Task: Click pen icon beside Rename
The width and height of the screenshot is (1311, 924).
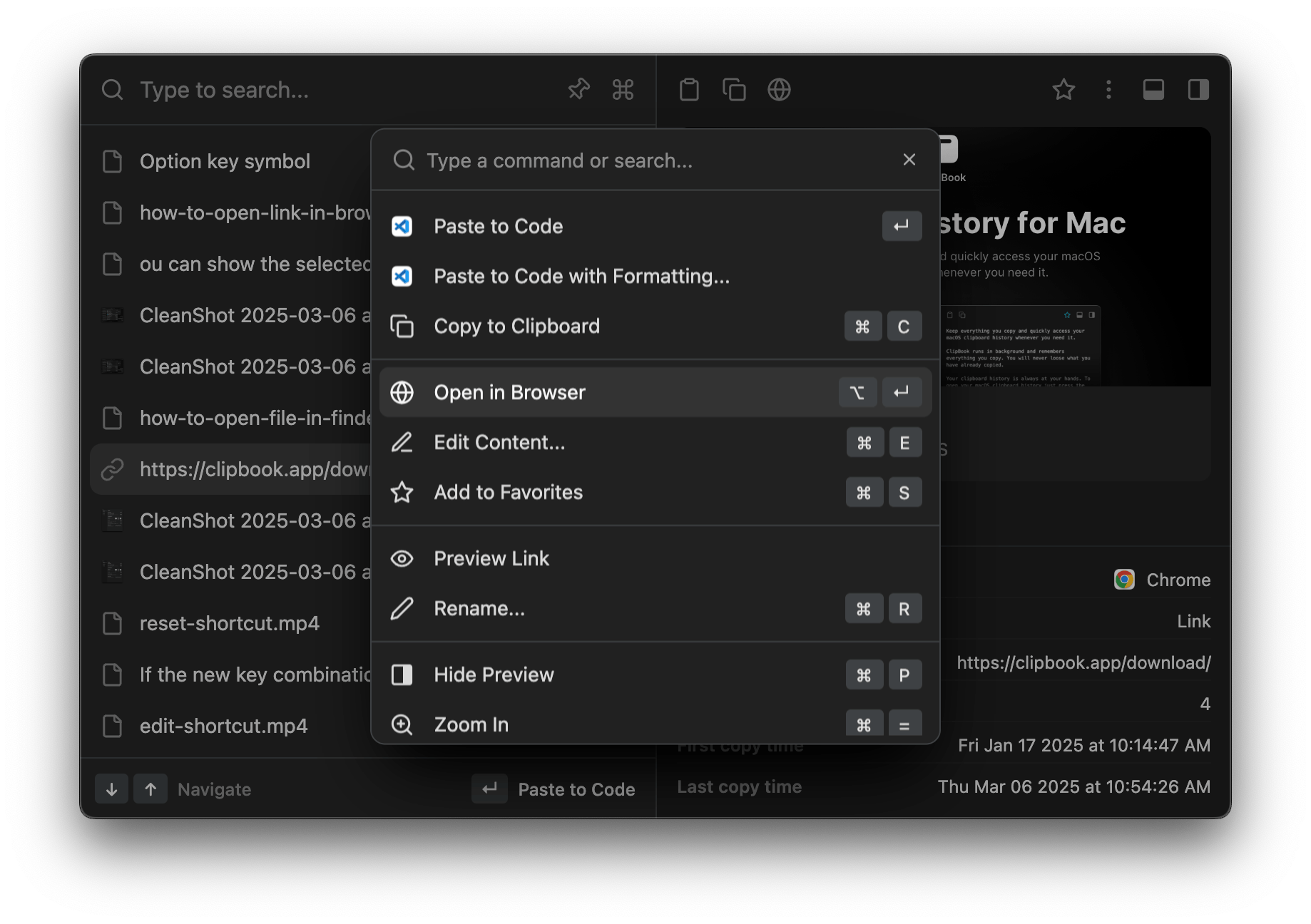Action: 402,608
